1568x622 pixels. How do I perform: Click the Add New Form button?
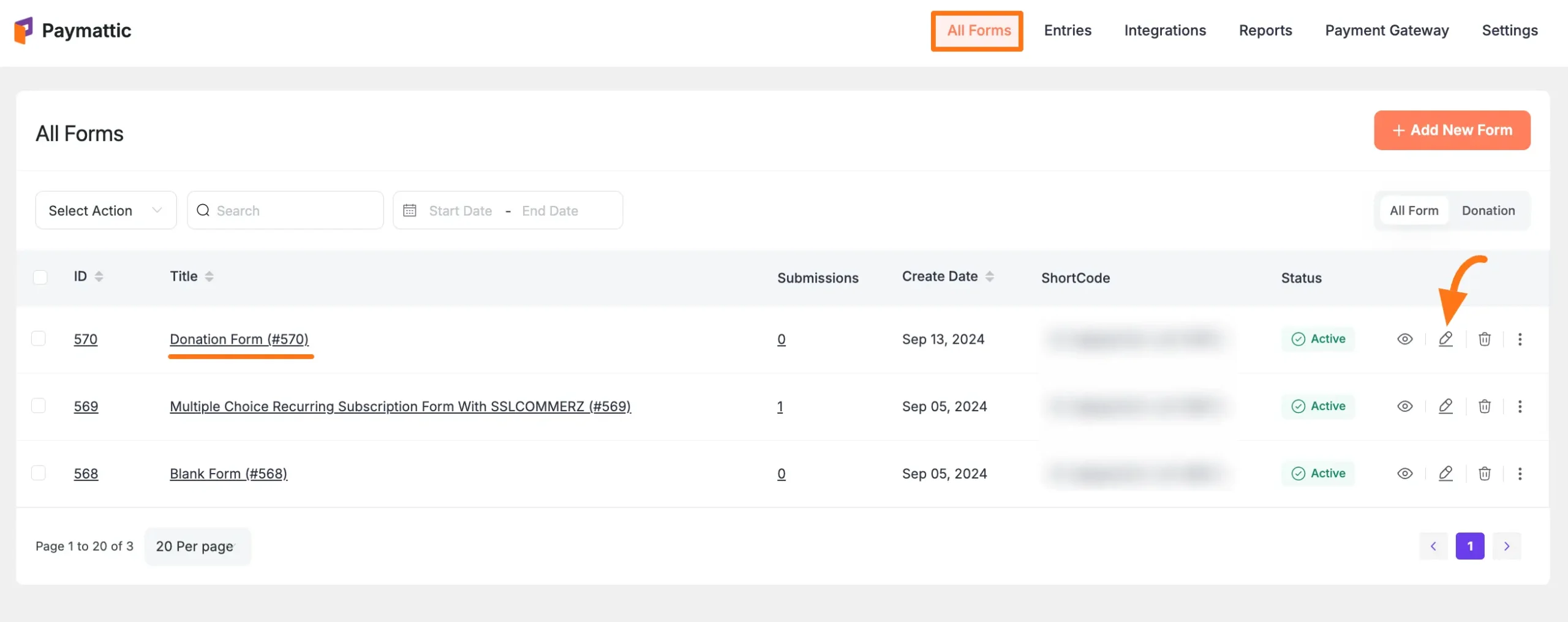pyautogui.click(x=1452, y=130)
